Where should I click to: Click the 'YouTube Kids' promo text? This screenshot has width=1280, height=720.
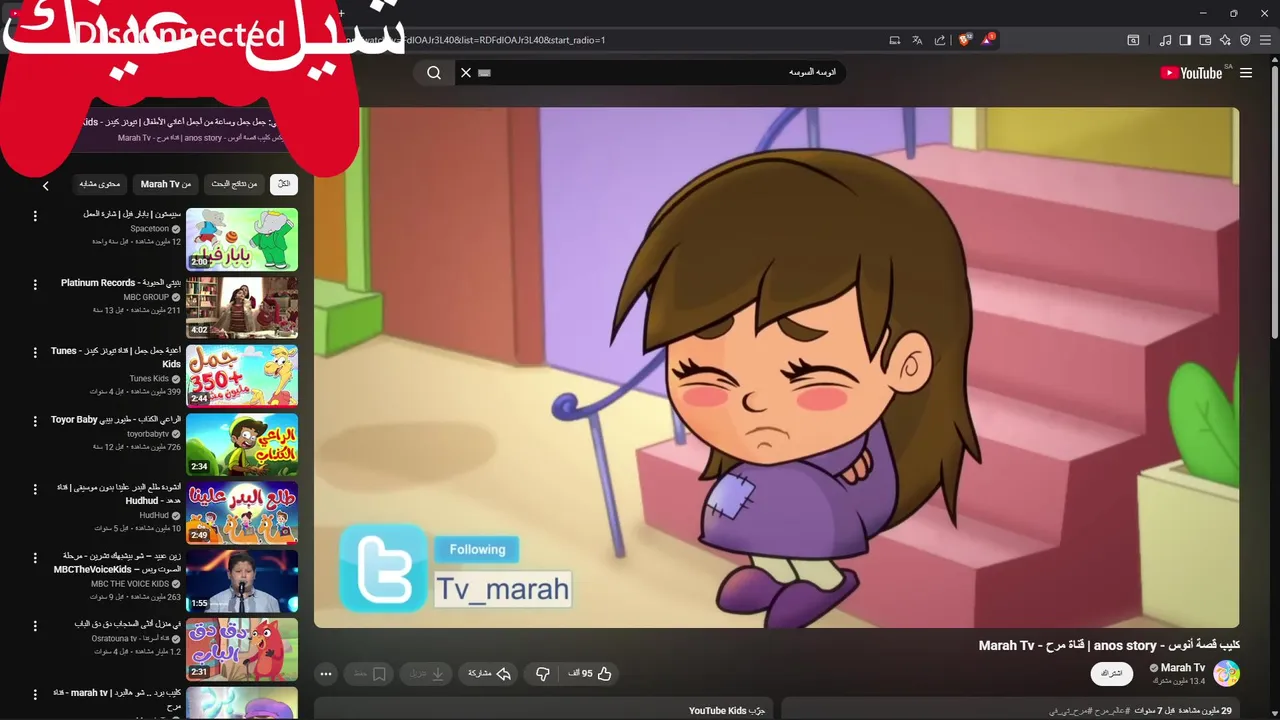718,711
